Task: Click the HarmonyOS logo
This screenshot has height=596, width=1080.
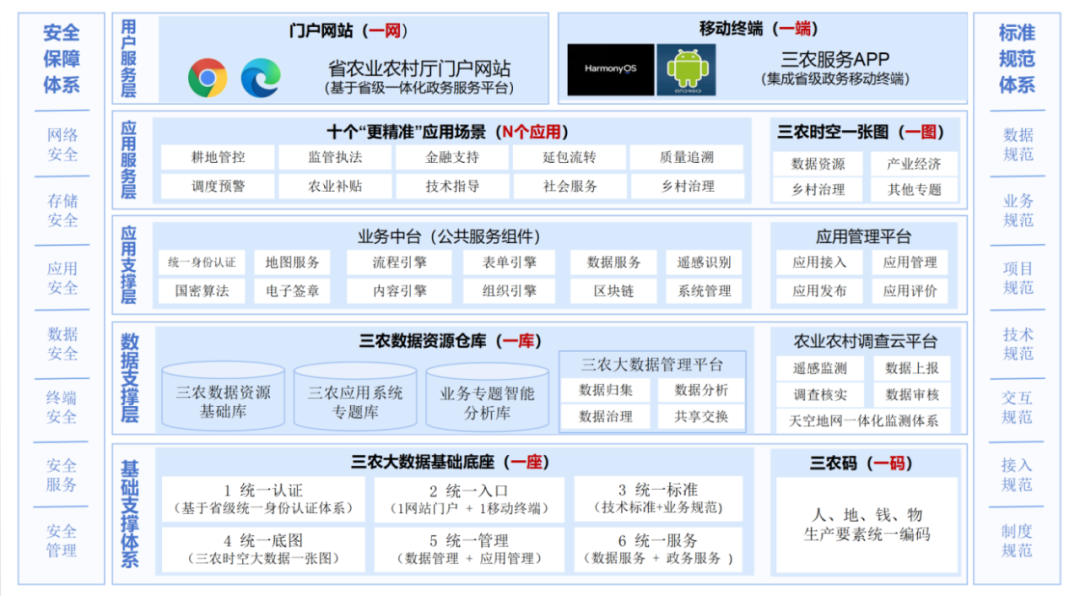Action: (610, 70)
